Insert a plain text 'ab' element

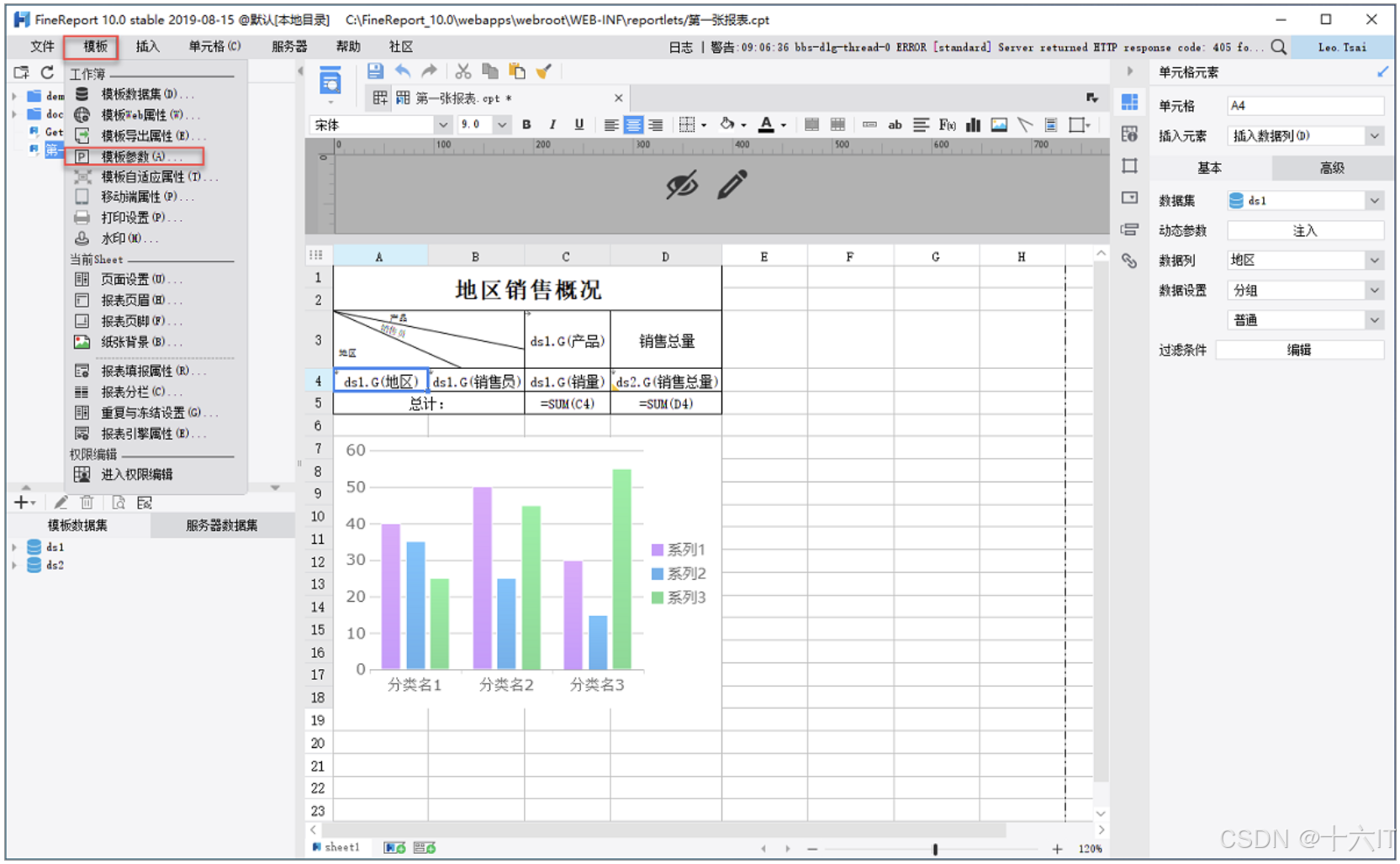[x=895, y=125]
